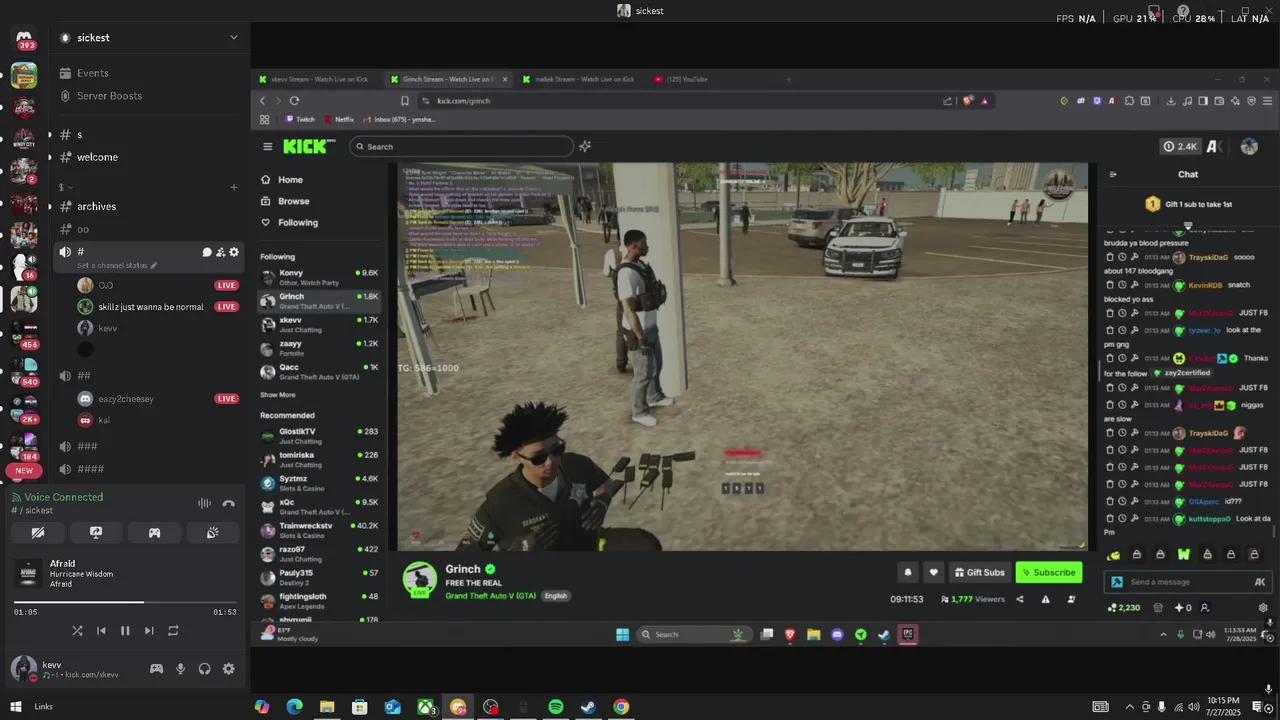The height and width of the screenshot is (720, 1280).
Task: Skip to previous Spotify track
Action: (101, 631)
